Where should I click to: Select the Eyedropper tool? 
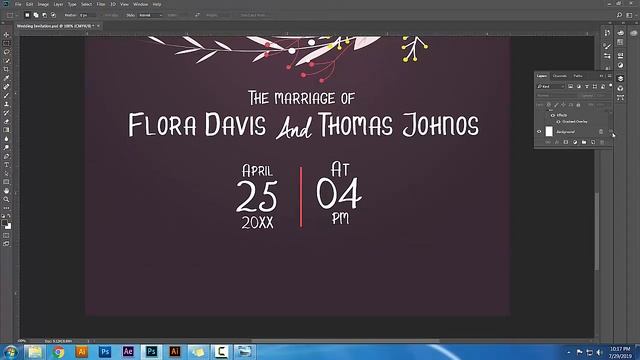click(6, 78)
